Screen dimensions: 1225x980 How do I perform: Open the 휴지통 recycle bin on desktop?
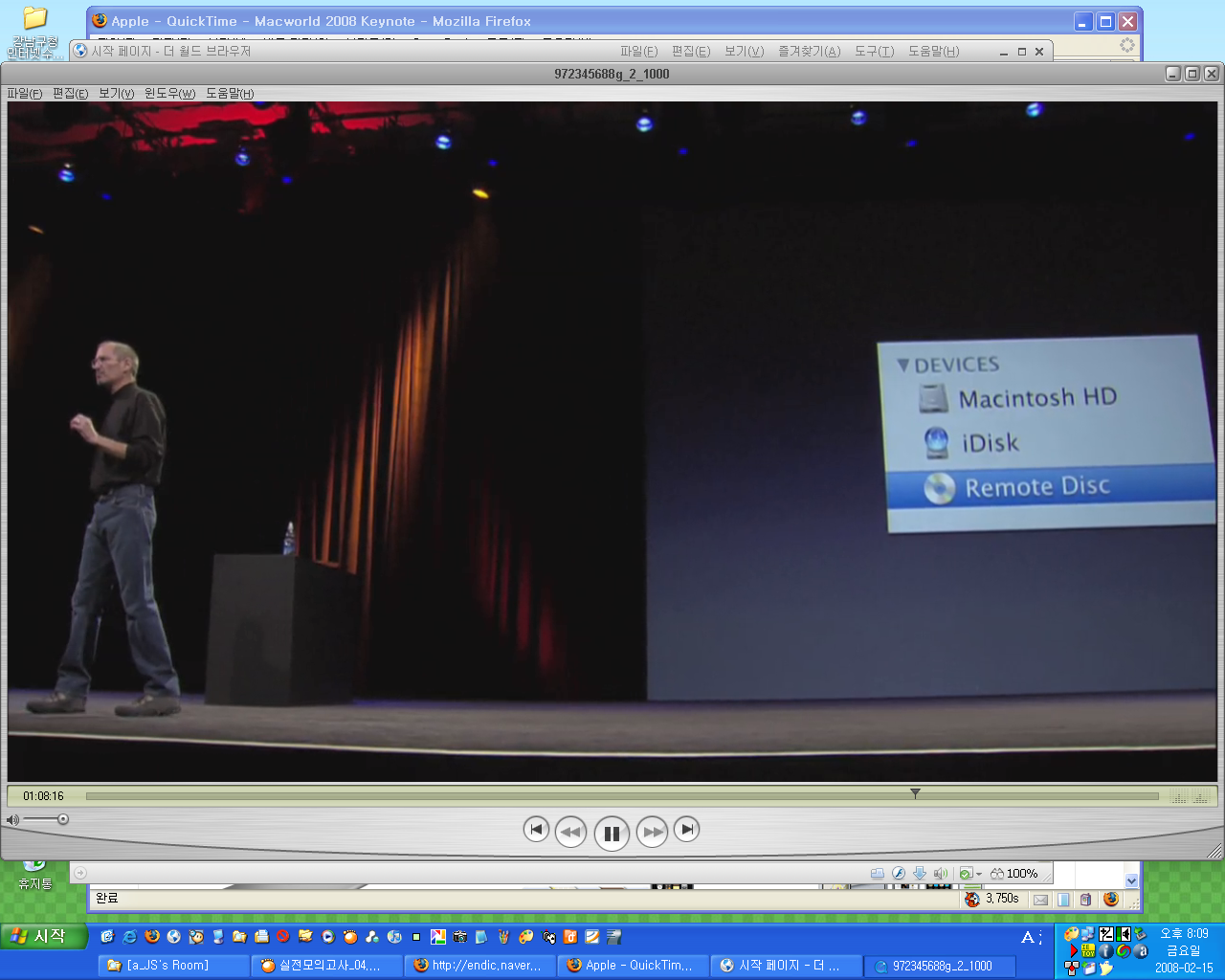(x=34, y=874)
